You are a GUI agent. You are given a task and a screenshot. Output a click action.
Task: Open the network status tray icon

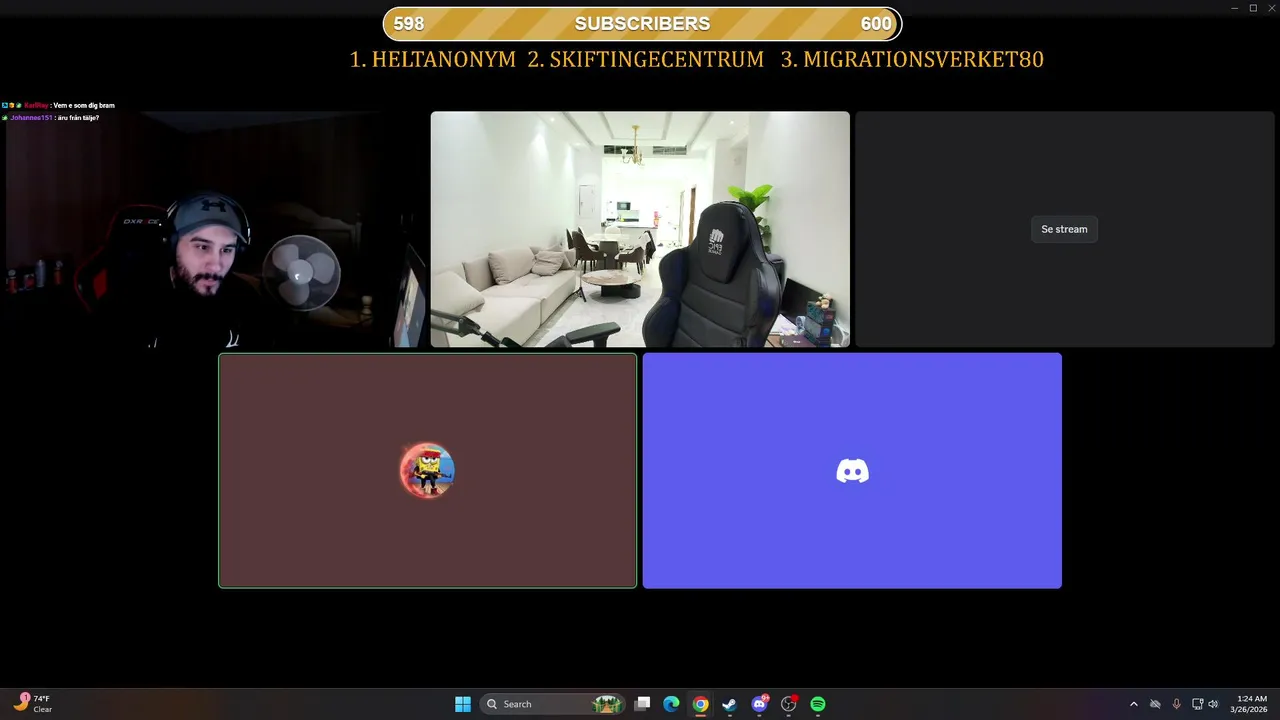coord(1197,704)
